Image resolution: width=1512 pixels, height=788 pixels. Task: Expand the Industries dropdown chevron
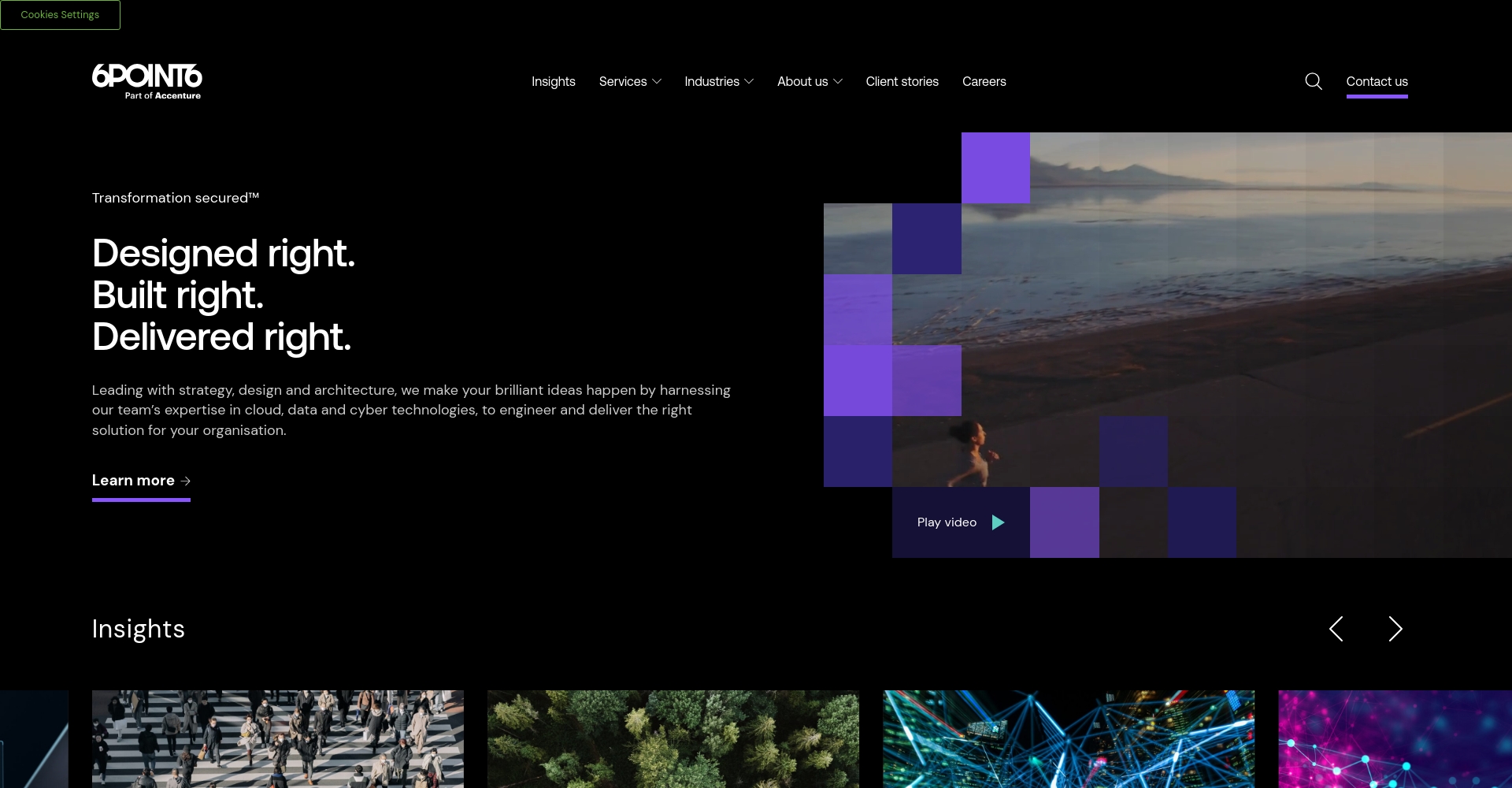[x=749, y=82]
